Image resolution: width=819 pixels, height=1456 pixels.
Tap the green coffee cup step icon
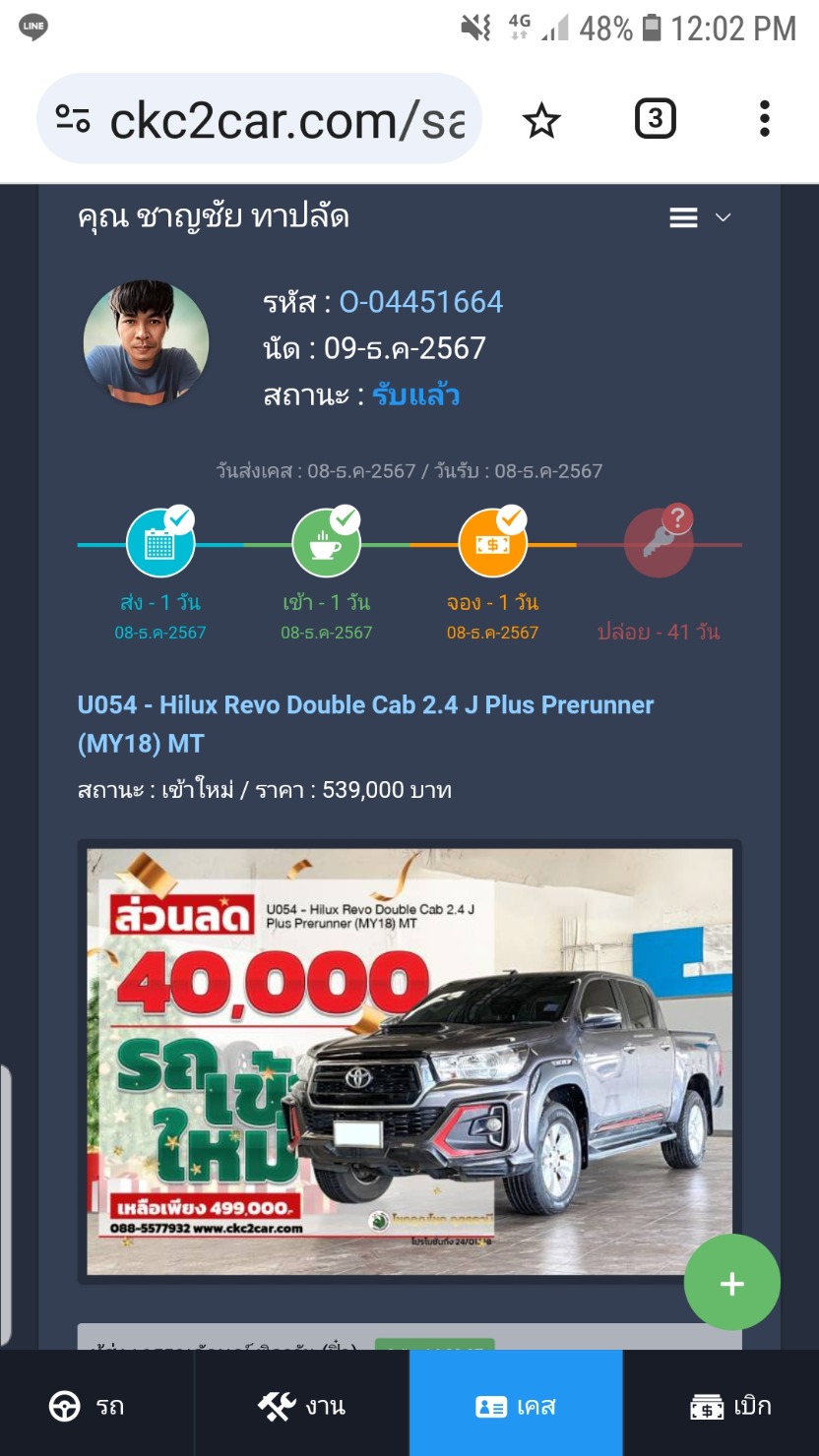tap(327, 543)
